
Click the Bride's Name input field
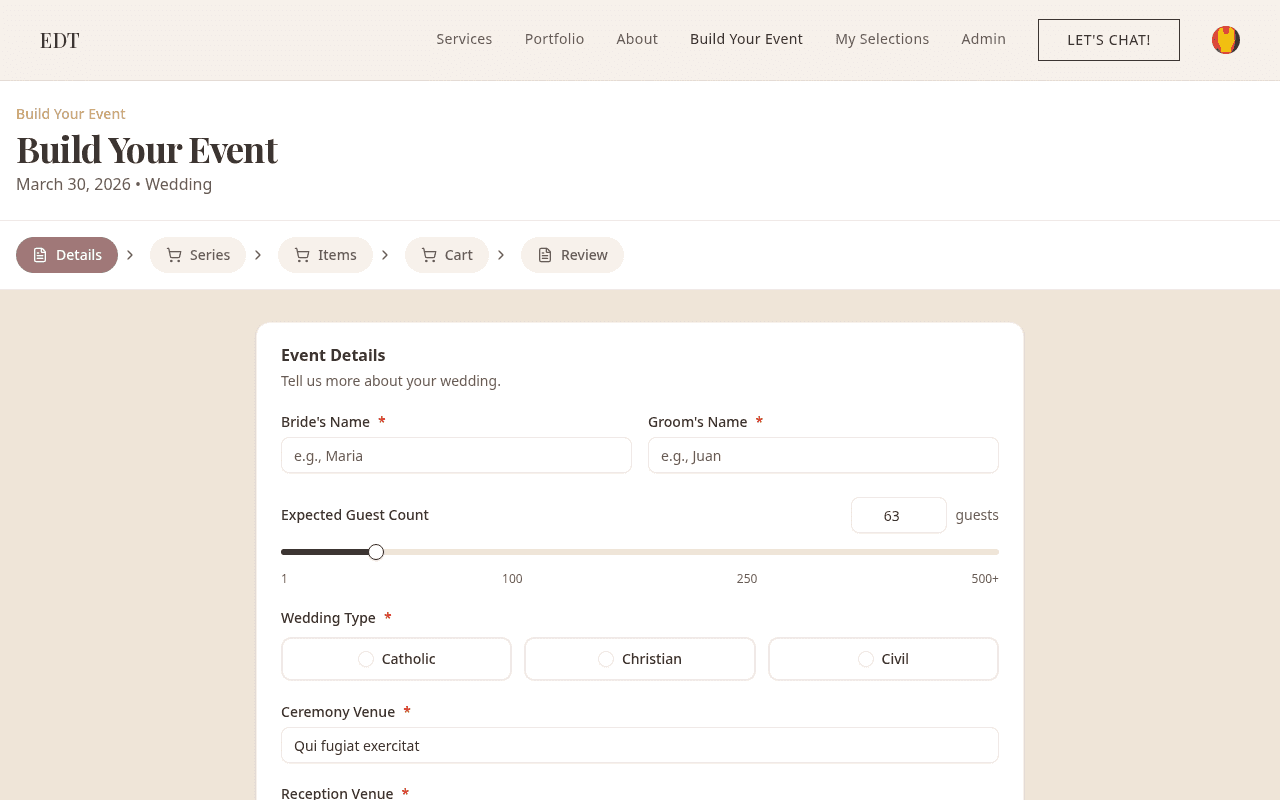click(456, 455)
